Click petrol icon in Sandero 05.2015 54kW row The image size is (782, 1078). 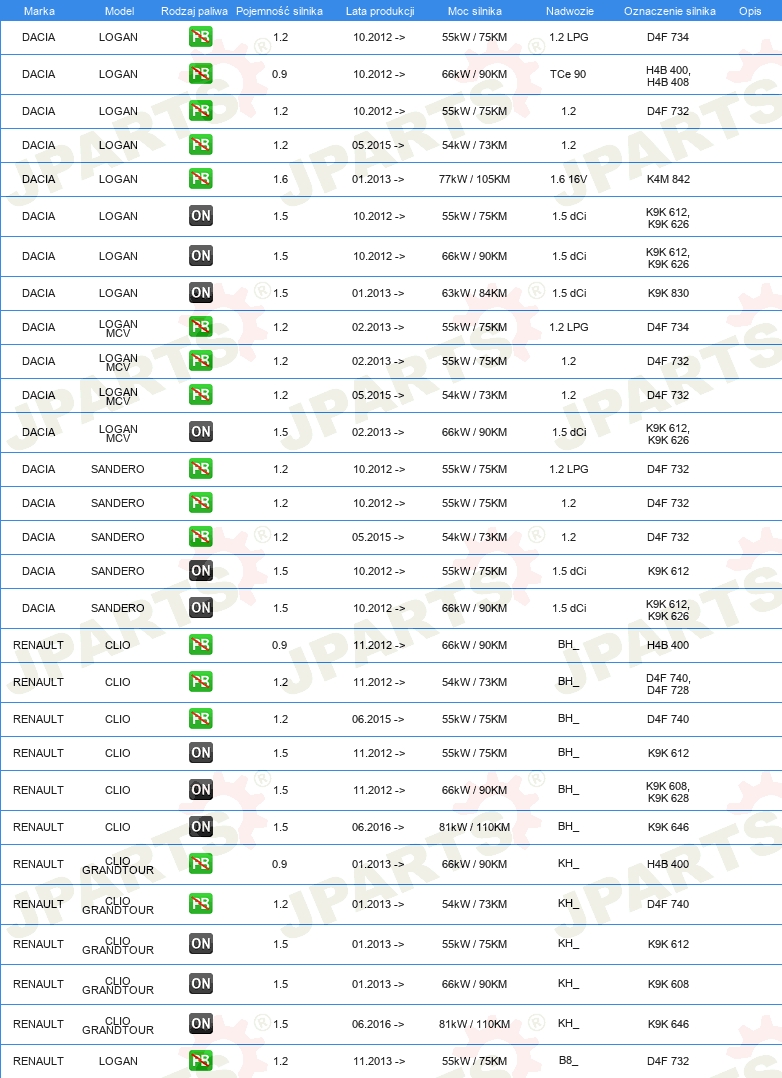click(201, 537)
